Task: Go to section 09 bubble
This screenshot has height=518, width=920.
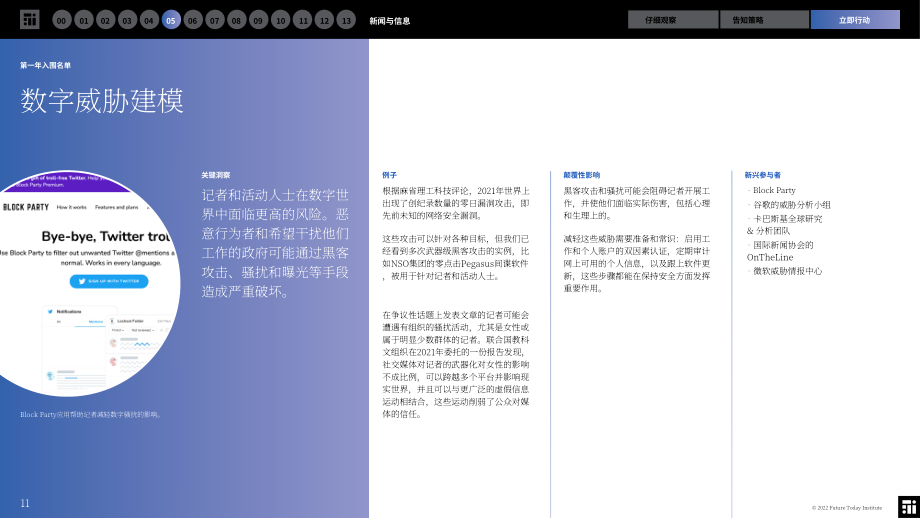Action: pyautogui.click(x=258, y=20)
